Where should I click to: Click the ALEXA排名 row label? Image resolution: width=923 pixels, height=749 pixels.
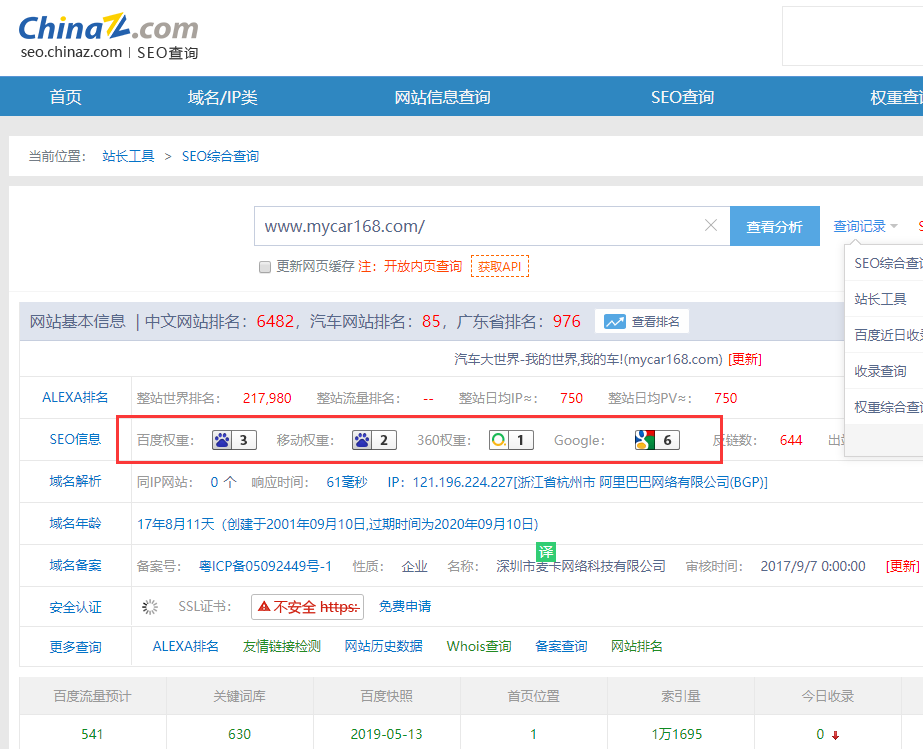point(75,397)
